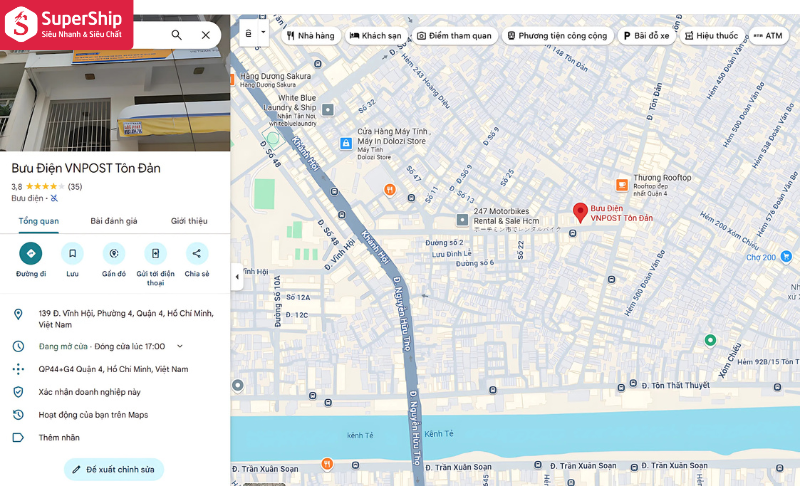The width and height of the screenshot is (800, 500).
Task: Open the Đường đi directions icon
Action: [x=31, y=254]
